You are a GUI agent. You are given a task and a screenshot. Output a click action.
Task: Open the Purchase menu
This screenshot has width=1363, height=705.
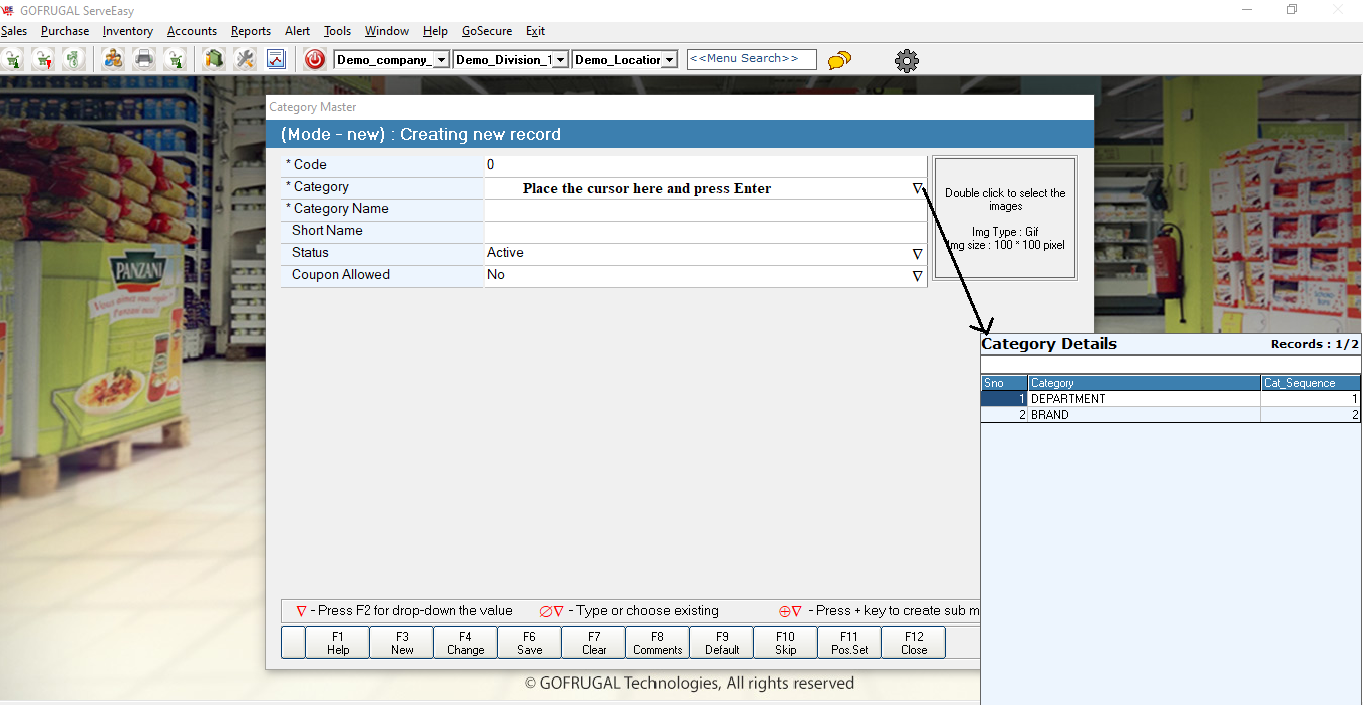[65, 31]
